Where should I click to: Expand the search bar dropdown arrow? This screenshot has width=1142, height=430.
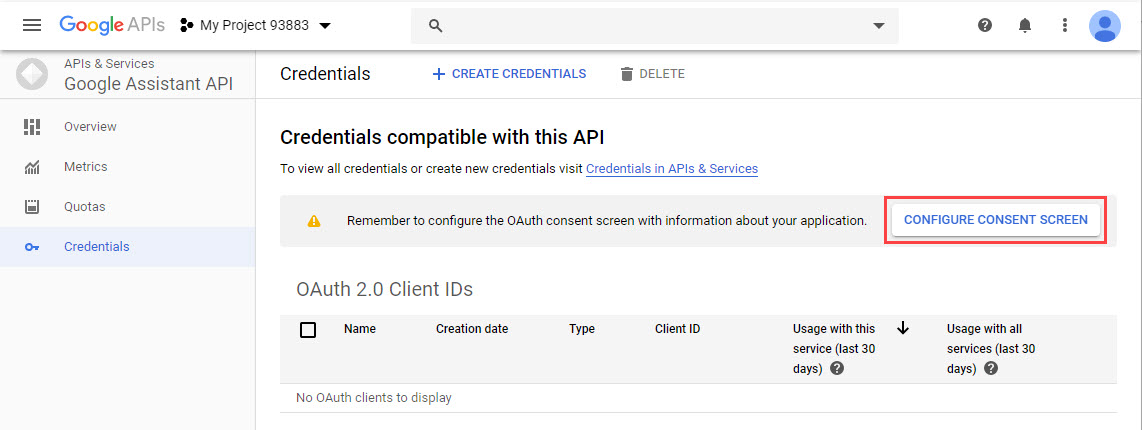879,26
